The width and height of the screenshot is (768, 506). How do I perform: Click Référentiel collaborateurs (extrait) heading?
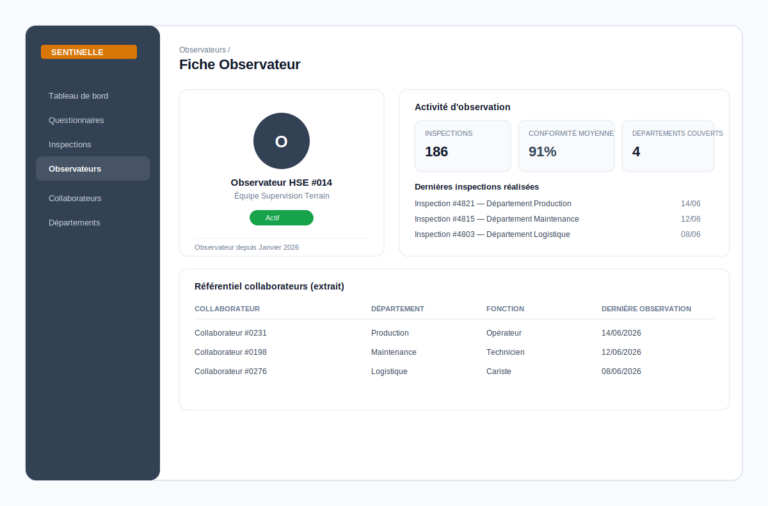click(269, 286)
